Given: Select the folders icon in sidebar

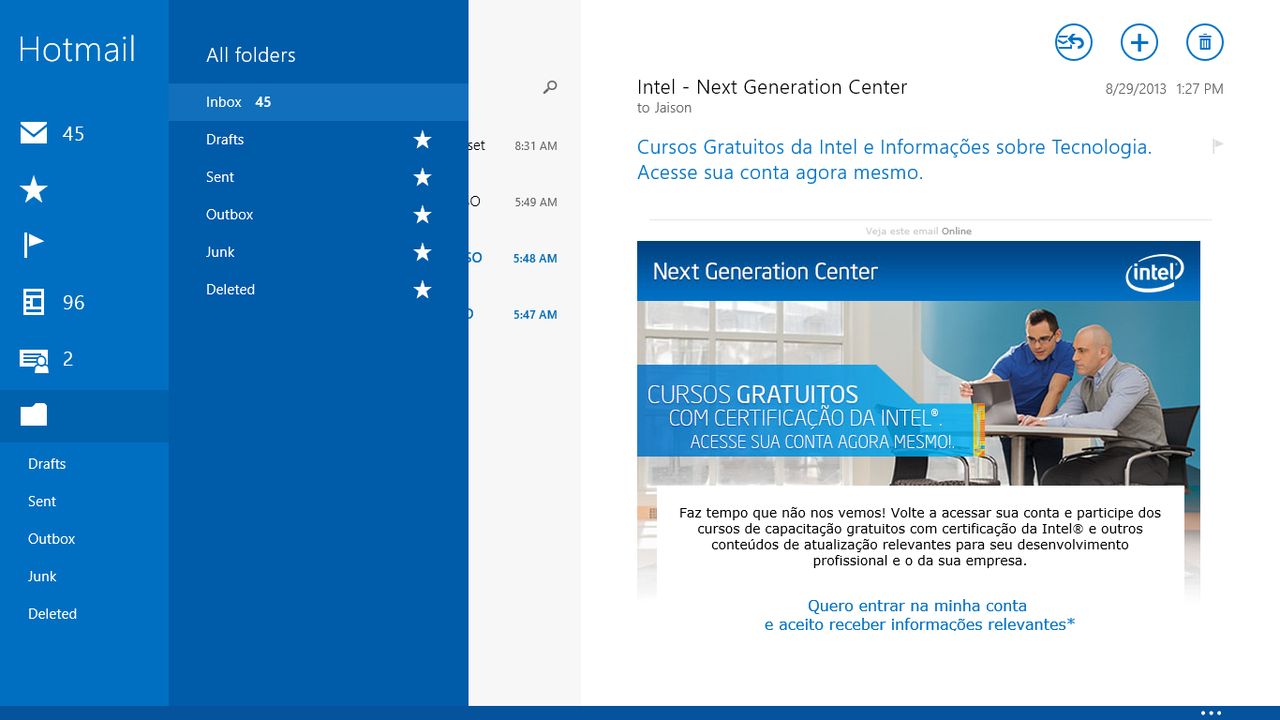Looking at the screenshot, I should coord(34,415).
